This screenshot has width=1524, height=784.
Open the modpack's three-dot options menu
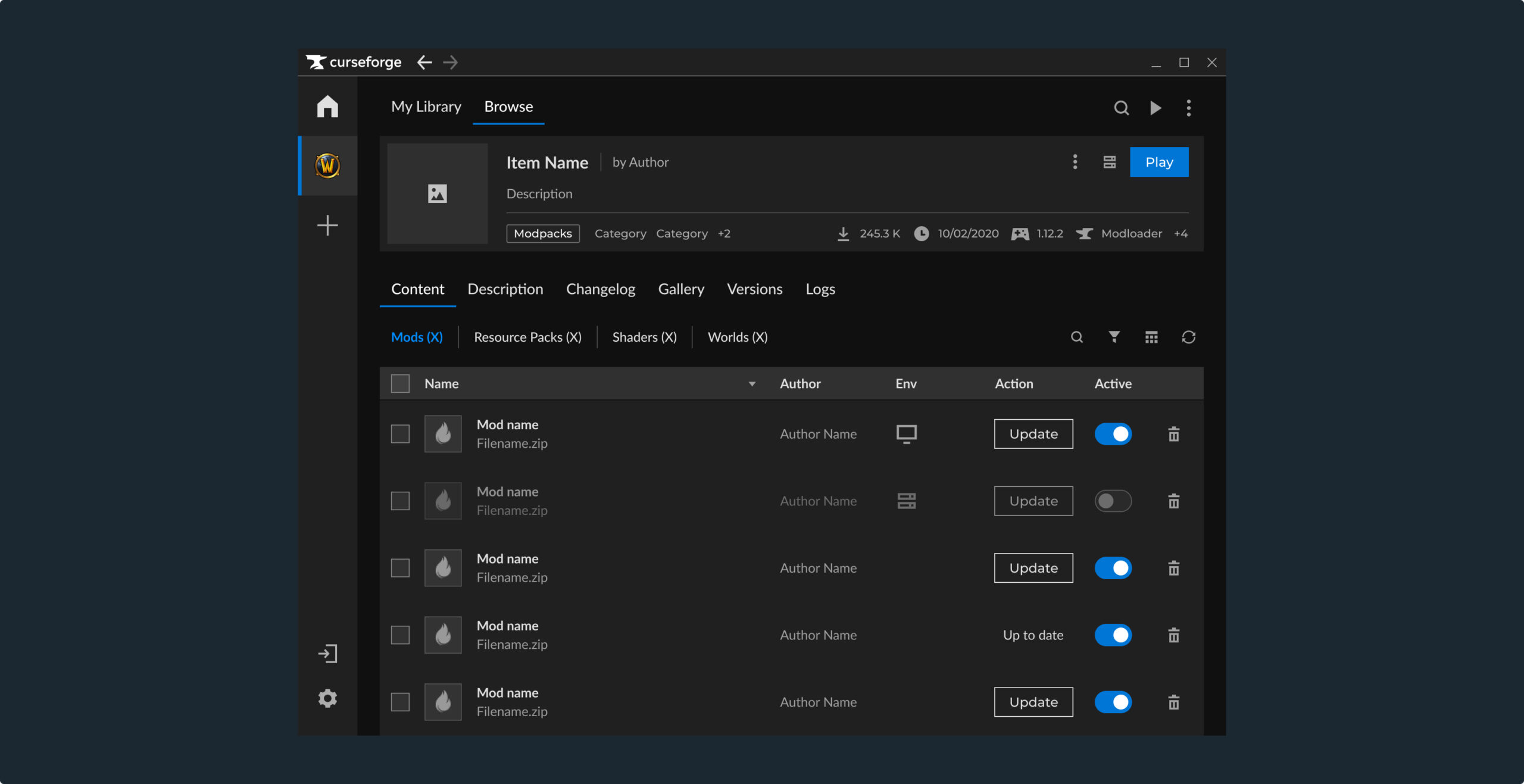tap(1075, 162)
